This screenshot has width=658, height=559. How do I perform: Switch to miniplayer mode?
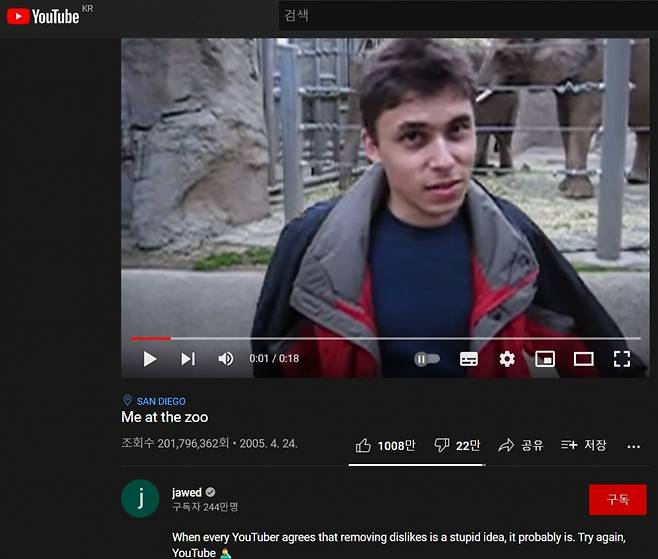545,359
